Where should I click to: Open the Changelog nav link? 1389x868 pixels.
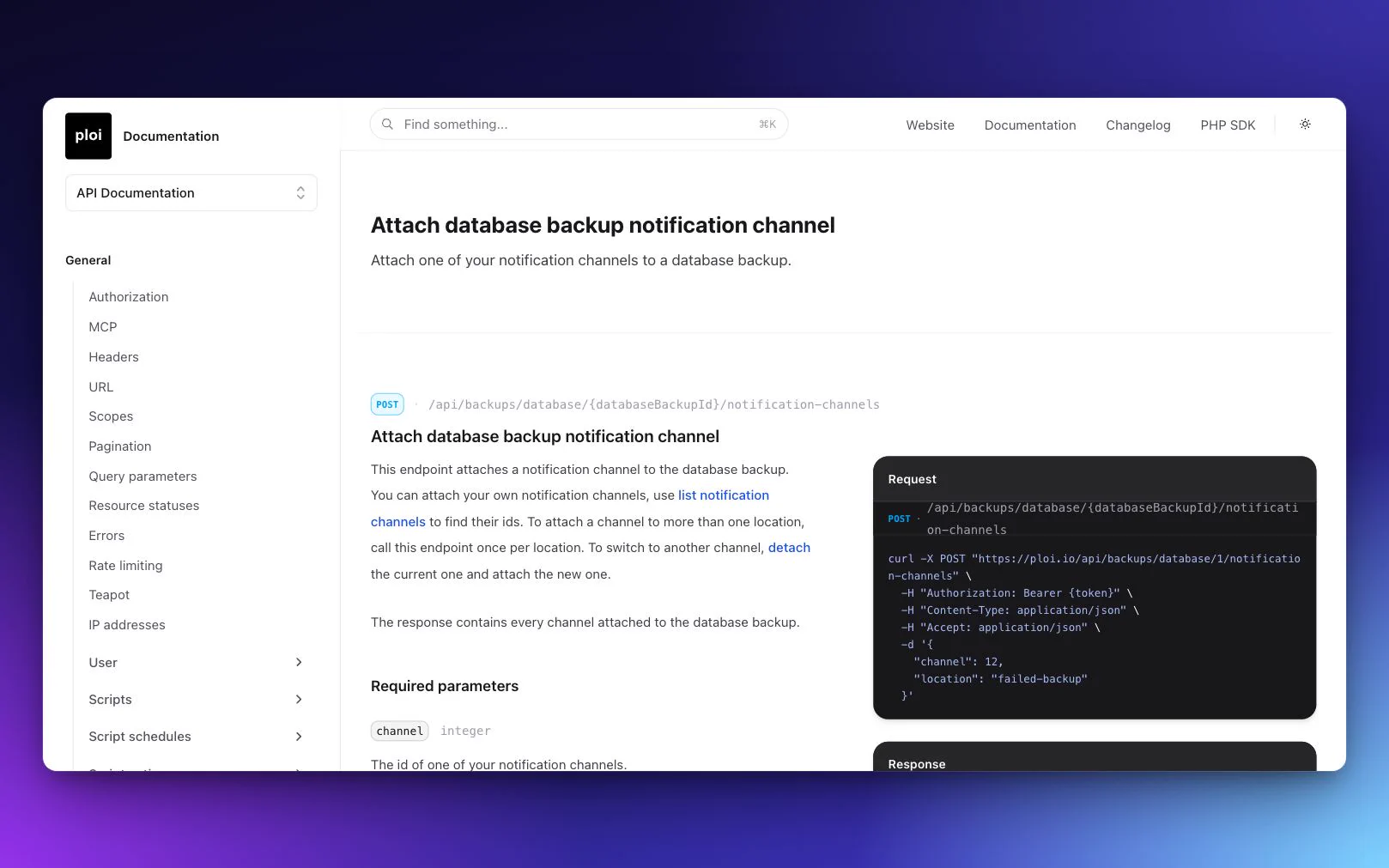[1137, 125]
